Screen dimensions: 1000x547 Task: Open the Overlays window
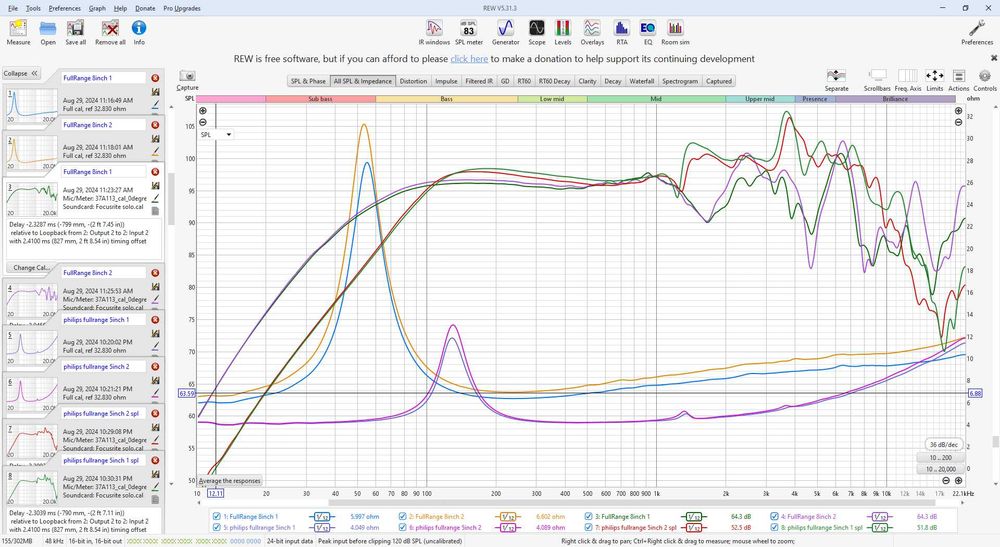click(592, 32)
